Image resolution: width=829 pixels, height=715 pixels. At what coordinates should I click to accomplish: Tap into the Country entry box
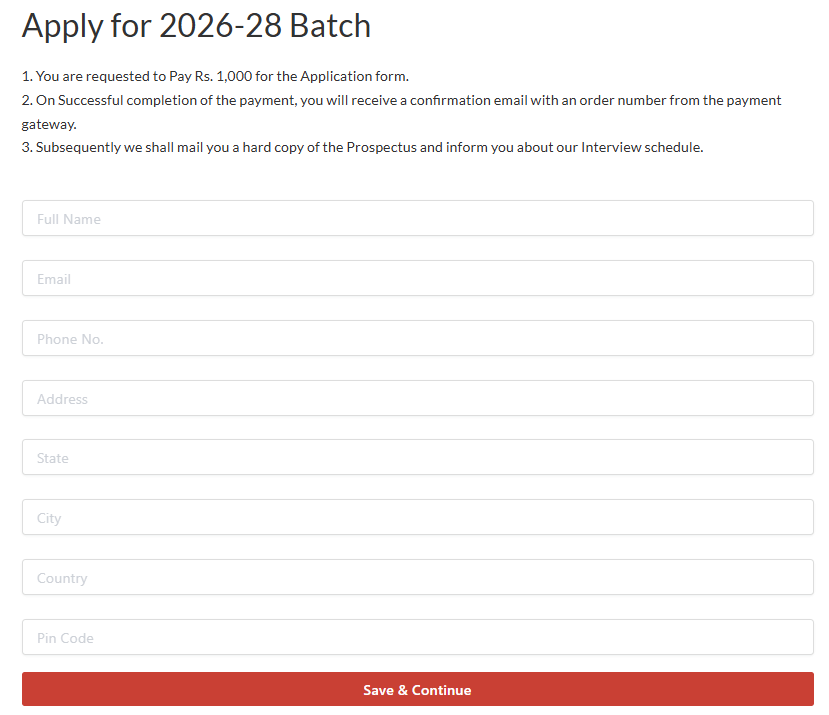(417, 577)
